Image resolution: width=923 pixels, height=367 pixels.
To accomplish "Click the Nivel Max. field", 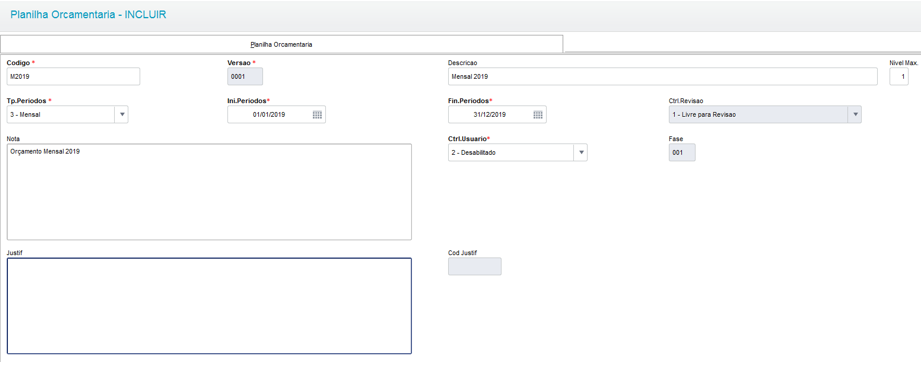I will coord(899,77).
